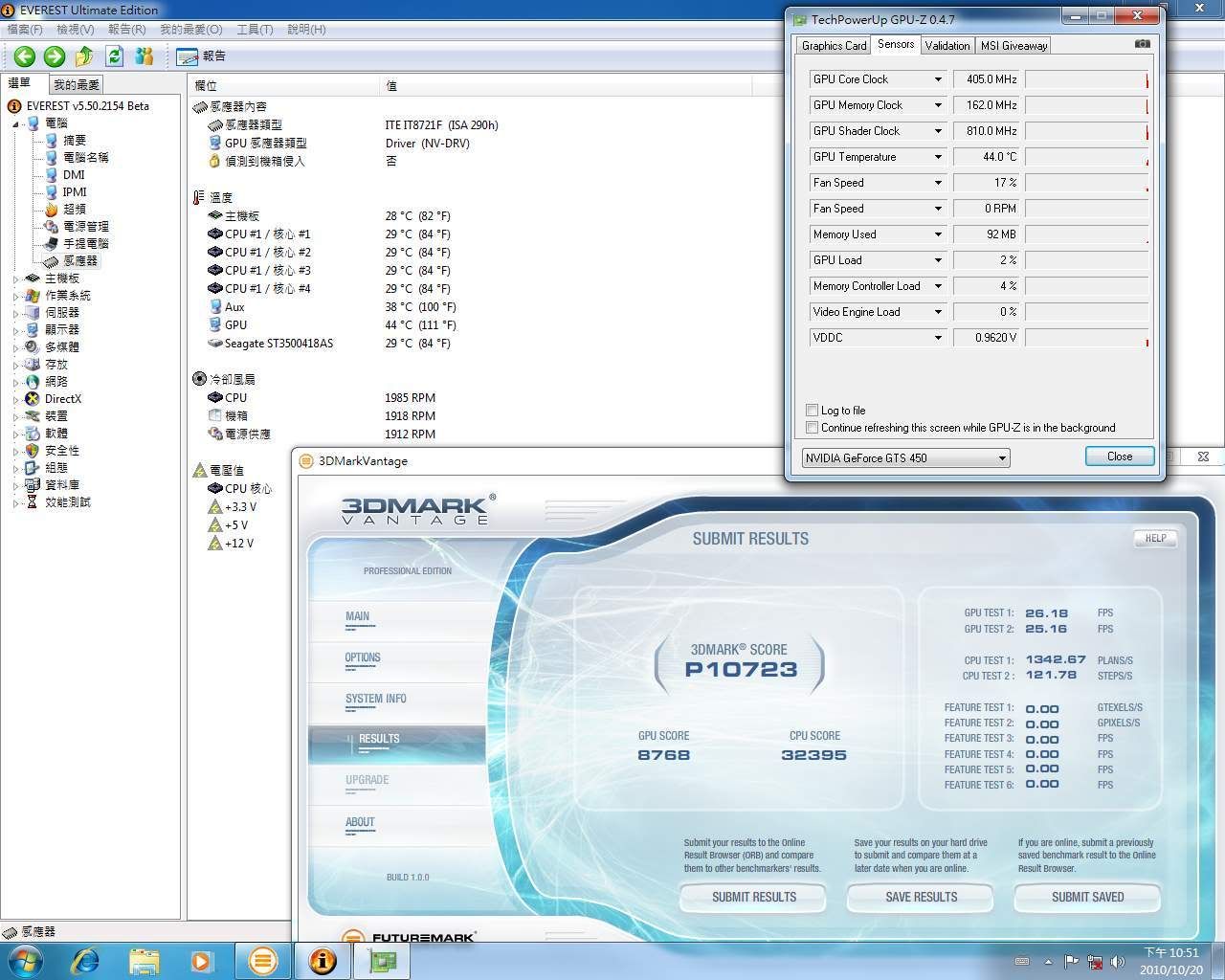
Task: Click the users icon in EVEREST toolbar
Action: point(145,56)
